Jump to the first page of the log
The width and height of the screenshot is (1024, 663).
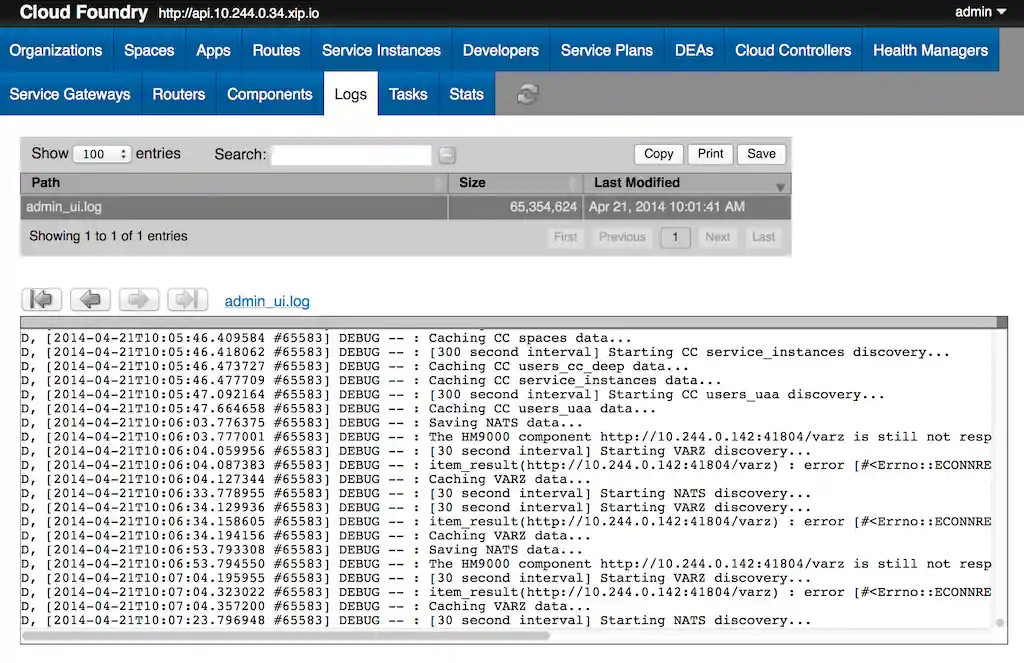41,300
